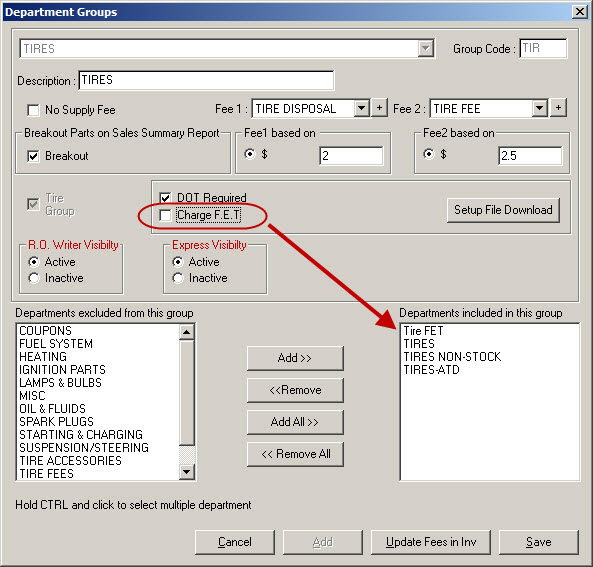The image size is (593, 567).
Task: Toggle the Breakout checkbox
Action: click(x=33, y=156)
